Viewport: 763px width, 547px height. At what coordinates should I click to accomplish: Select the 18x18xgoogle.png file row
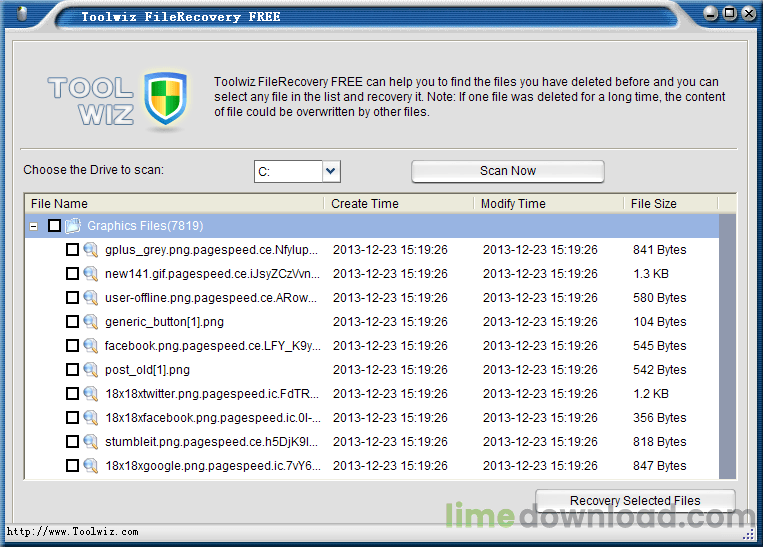pyautogui.click(x=212, y=466)
